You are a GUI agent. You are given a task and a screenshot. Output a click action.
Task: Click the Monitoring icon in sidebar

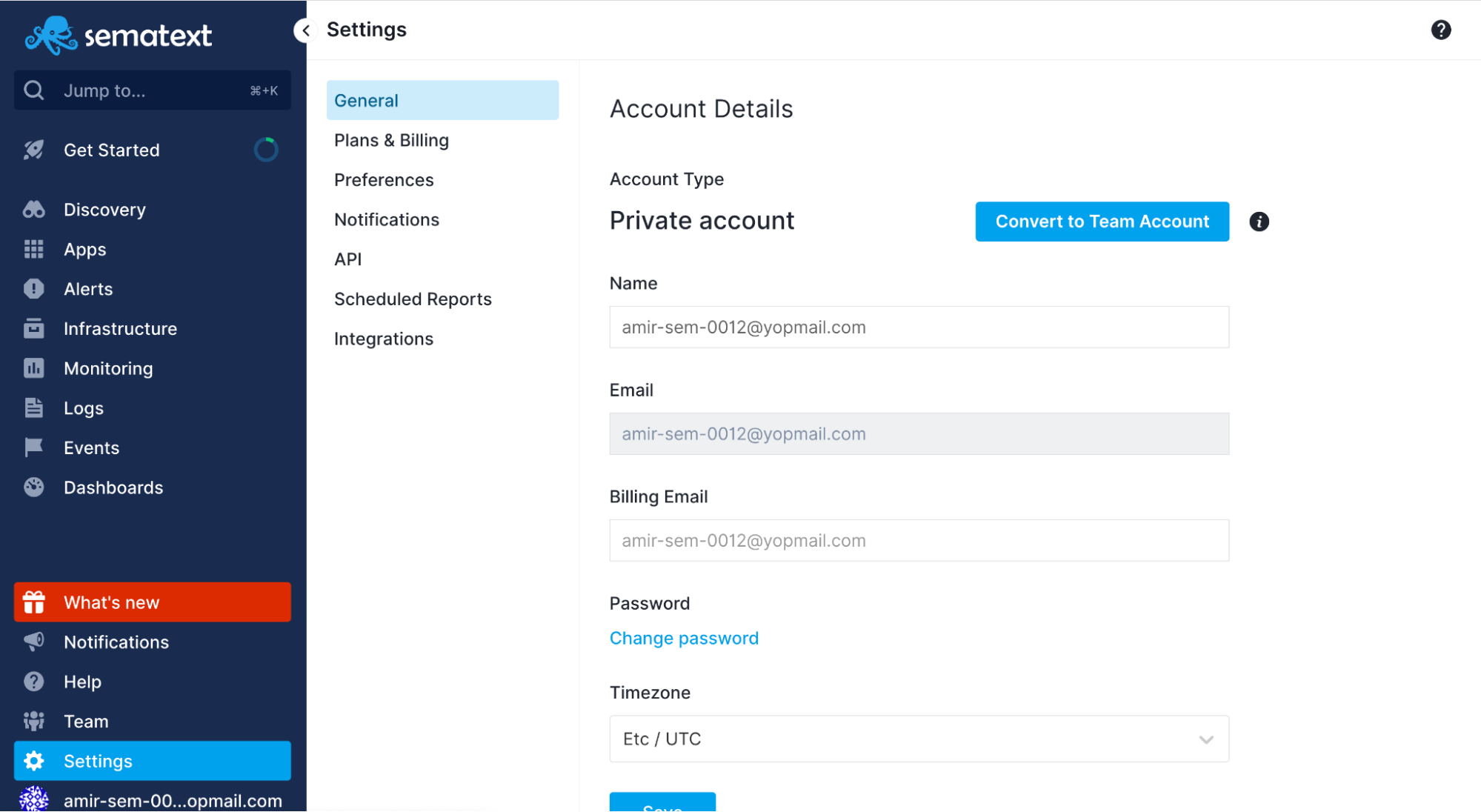tap(33, 368)
